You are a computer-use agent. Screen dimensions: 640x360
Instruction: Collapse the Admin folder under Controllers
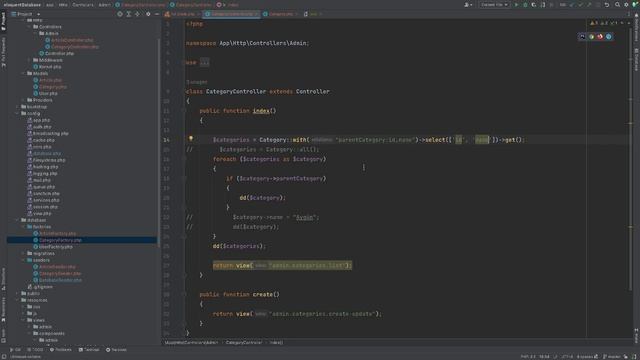(36, 33)
